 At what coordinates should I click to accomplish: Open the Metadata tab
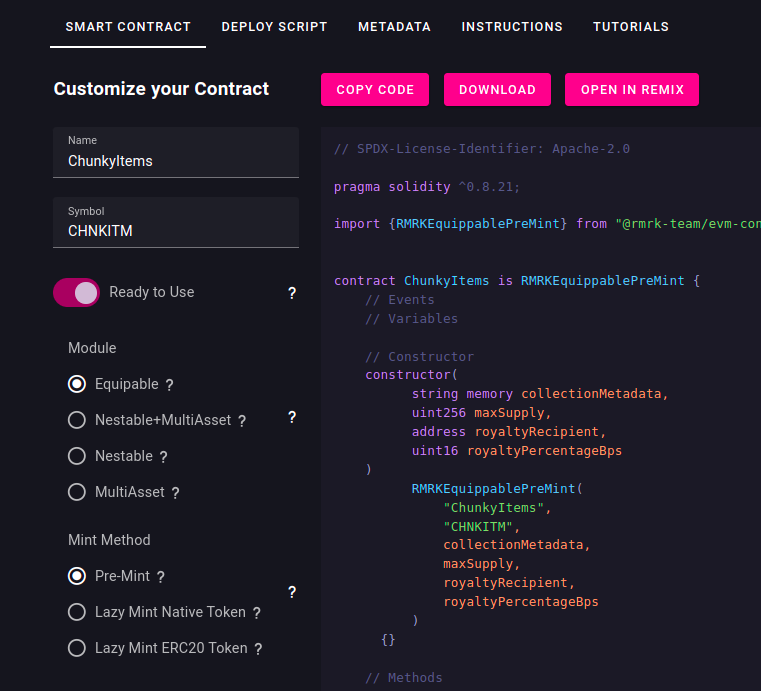pos(394,27)
